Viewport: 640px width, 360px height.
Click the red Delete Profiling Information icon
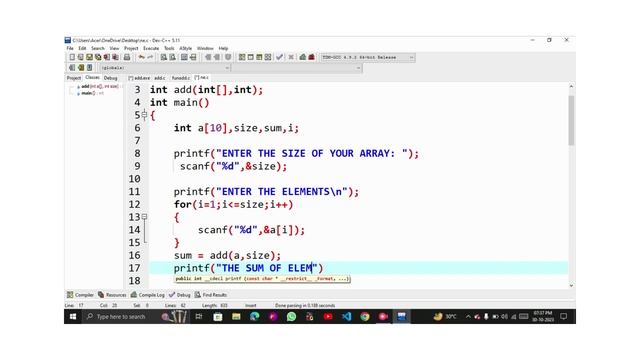click(311, 57)
